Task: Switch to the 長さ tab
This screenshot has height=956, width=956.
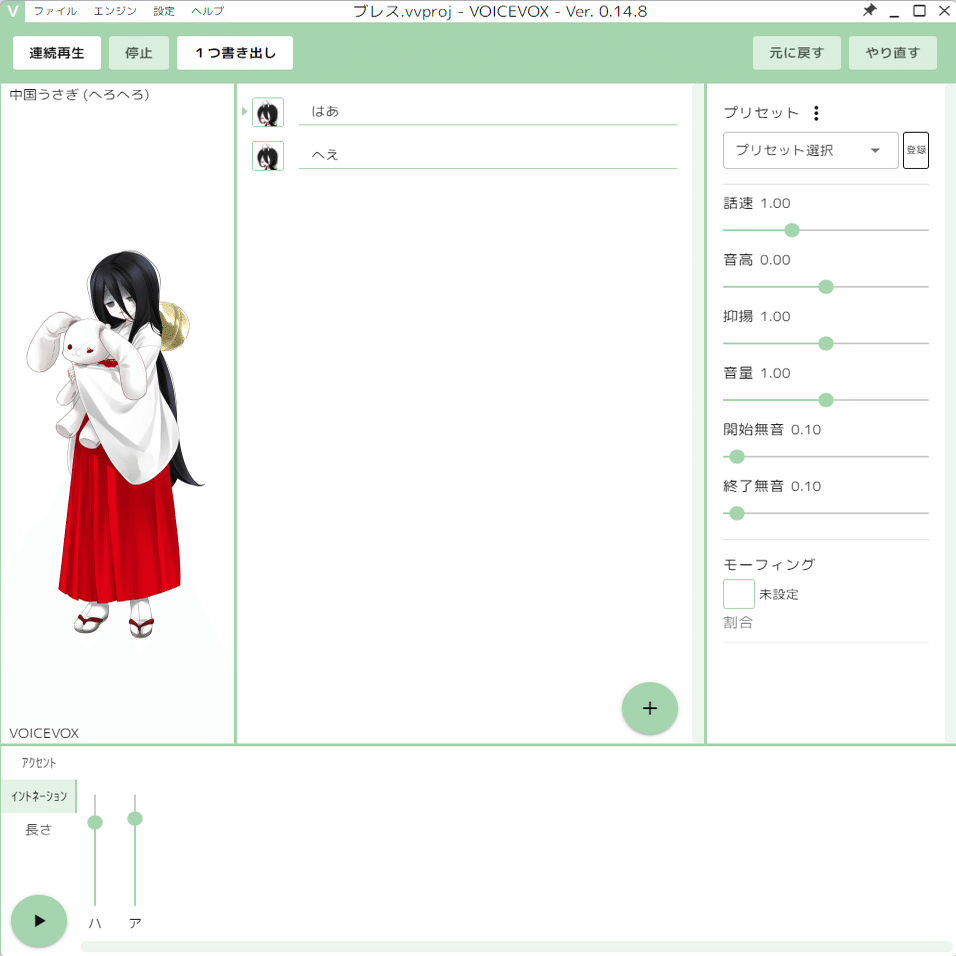Action: (38, 829)
